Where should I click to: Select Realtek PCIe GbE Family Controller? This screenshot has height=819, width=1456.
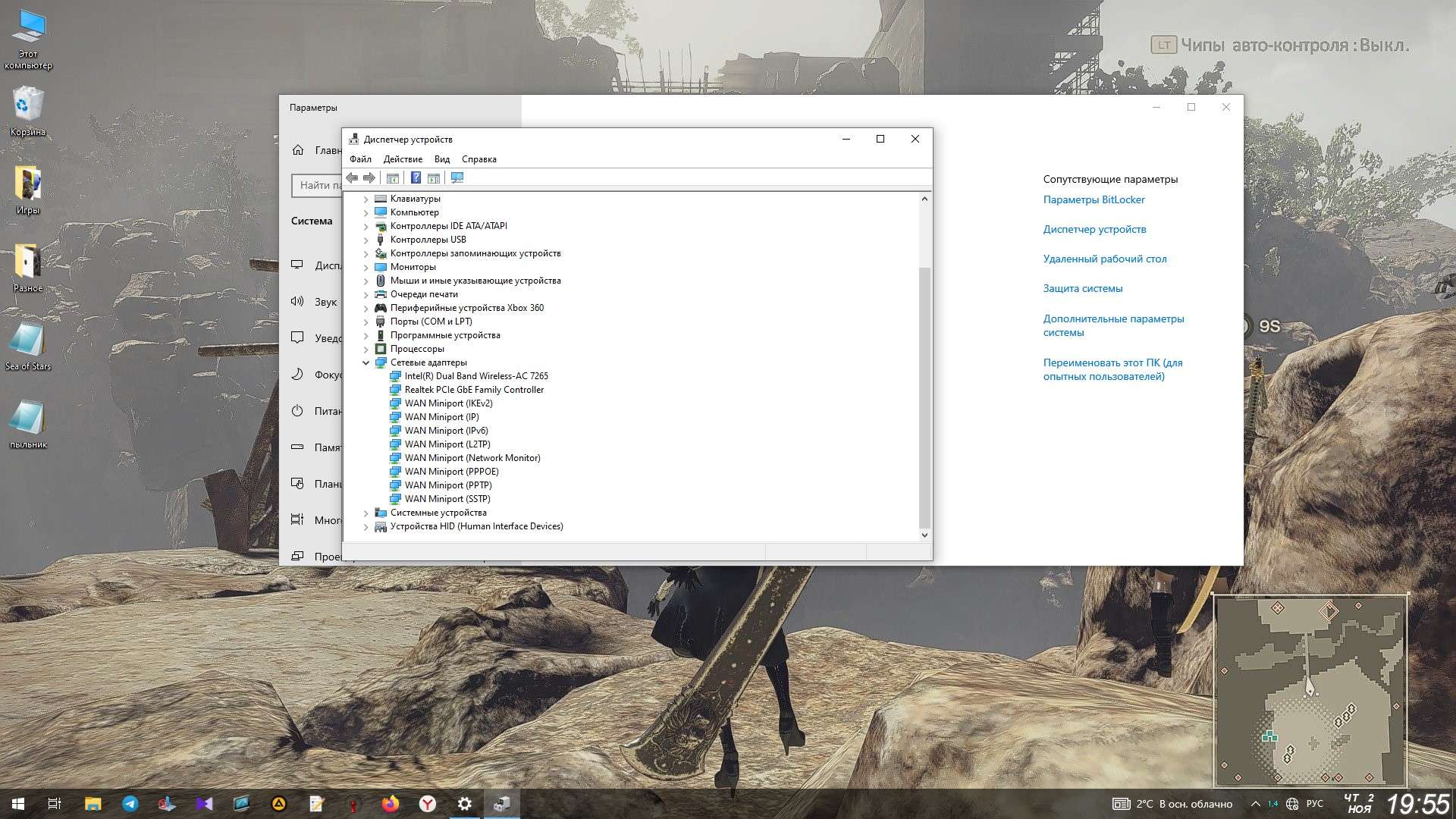click(473, 390)
